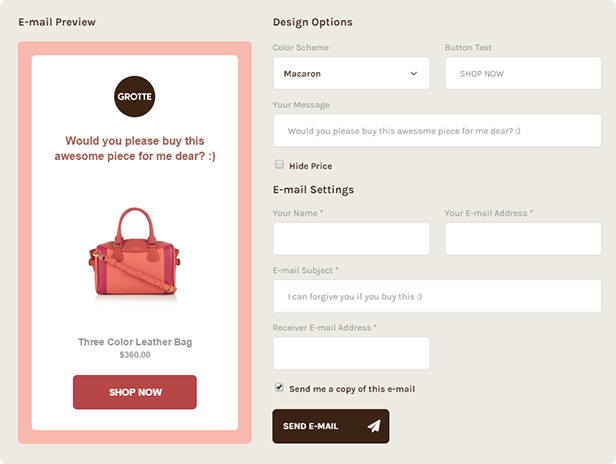The width and height of the screenshot is (616, 464).
Task: Click into the Your Message field
Action: [438, 130]
